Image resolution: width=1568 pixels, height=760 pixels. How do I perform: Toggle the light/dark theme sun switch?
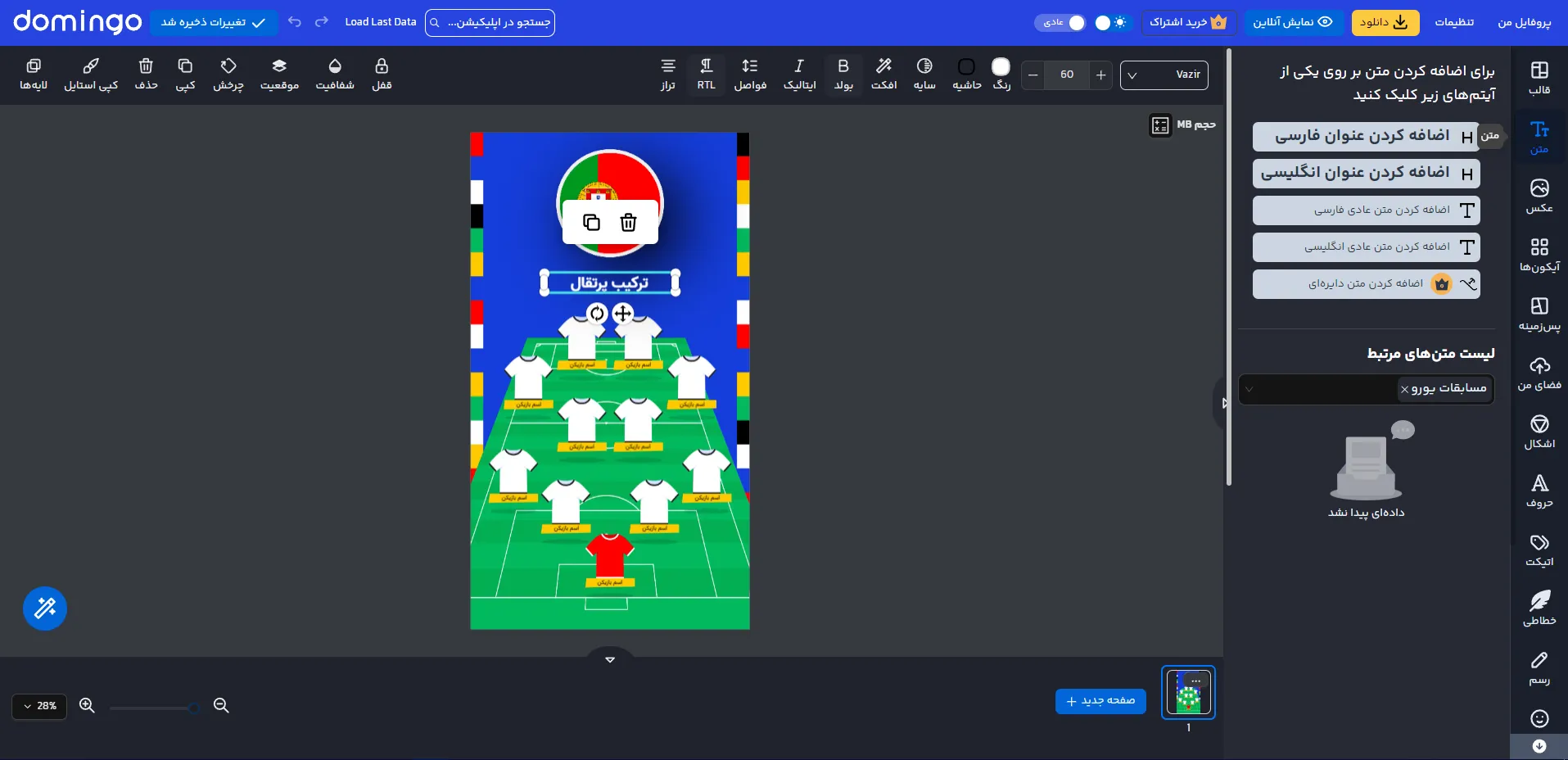(1111, 22)
